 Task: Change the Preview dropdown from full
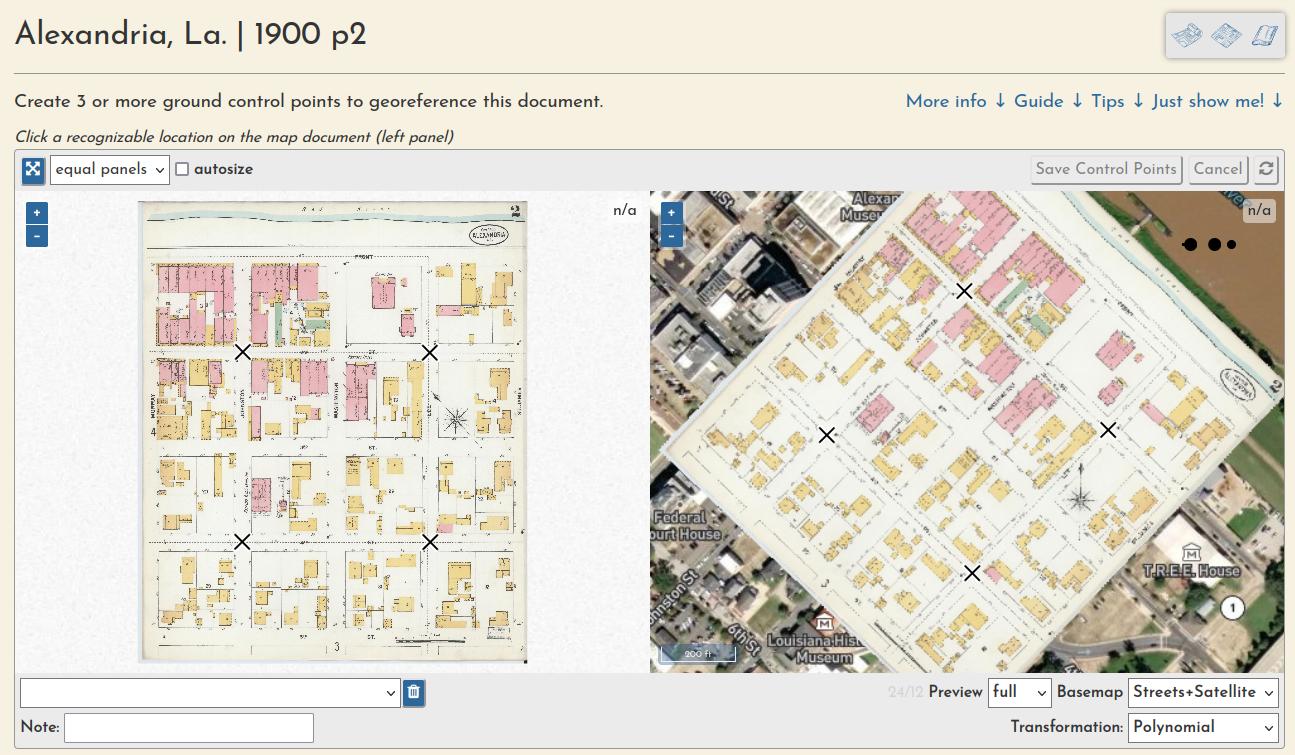tap(1019, 692)
